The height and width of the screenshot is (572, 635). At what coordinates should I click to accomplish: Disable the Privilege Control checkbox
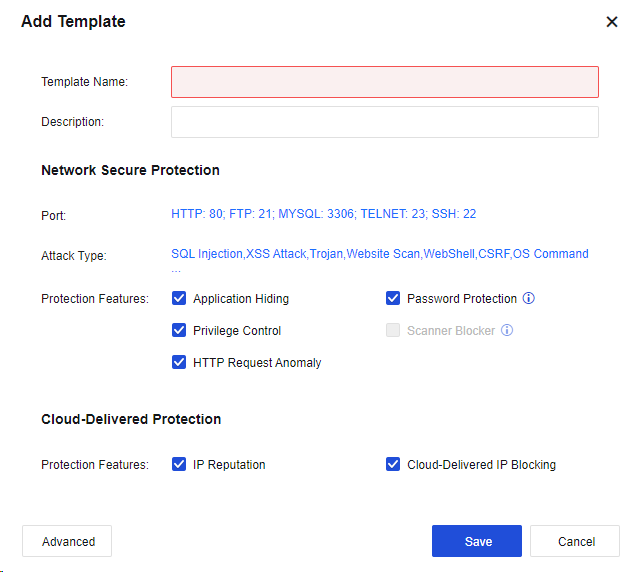tap(180, 330)
